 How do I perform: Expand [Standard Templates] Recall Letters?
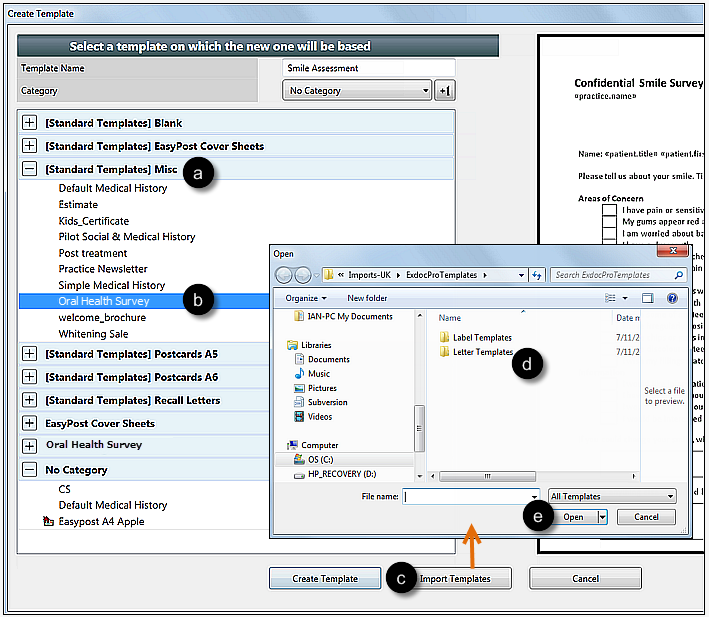(29, 400)
